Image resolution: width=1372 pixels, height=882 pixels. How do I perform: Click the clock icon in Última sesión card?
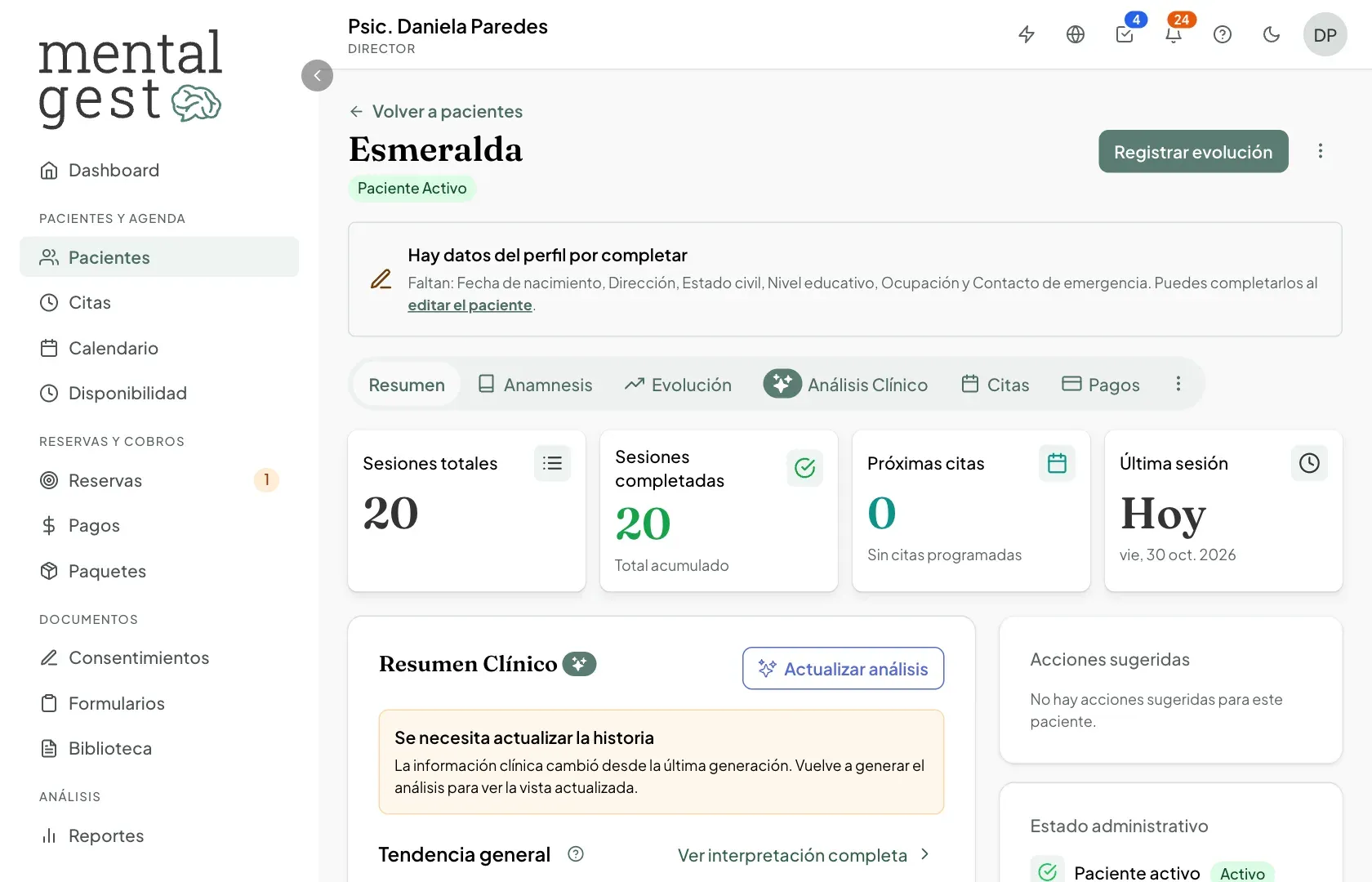[1309, 463]
